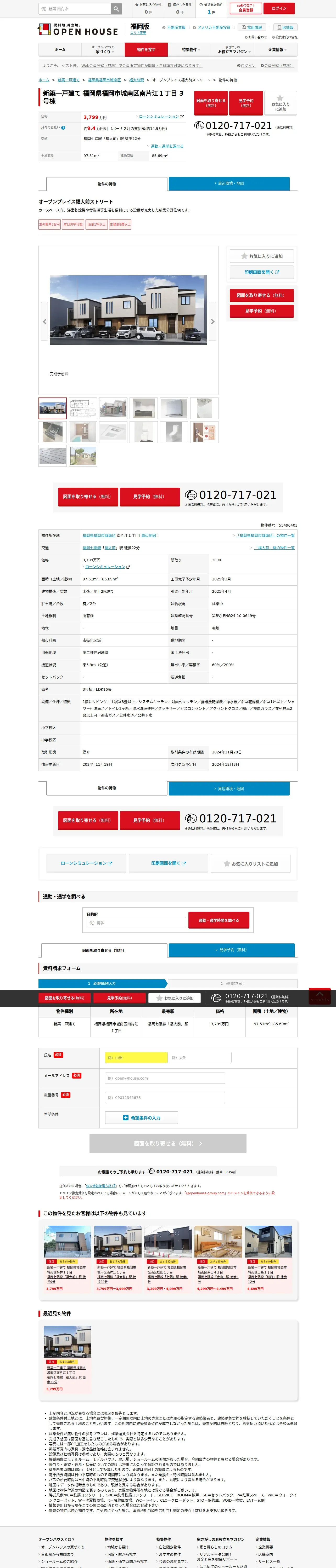Open 採用情報 link
336x1568 pixels.
coord(252,27)
